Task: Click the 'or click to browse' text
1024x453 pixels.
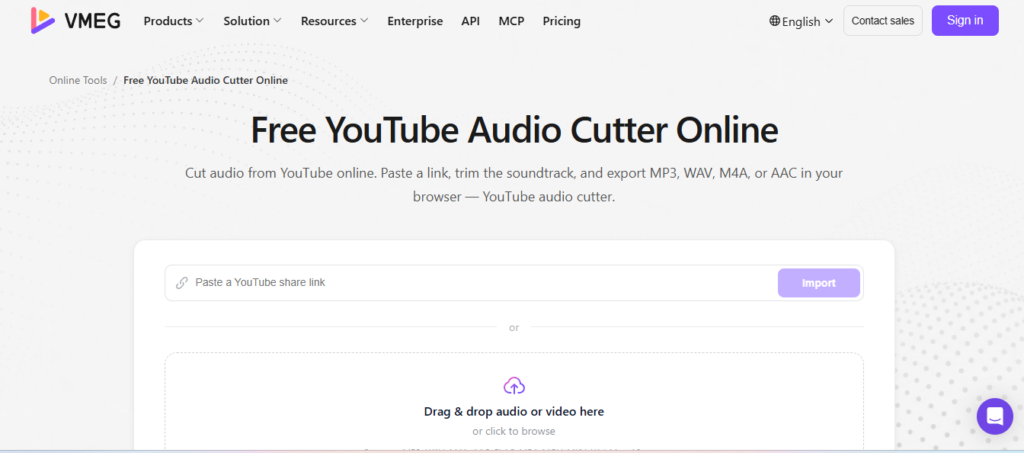Action: point(514,431)
